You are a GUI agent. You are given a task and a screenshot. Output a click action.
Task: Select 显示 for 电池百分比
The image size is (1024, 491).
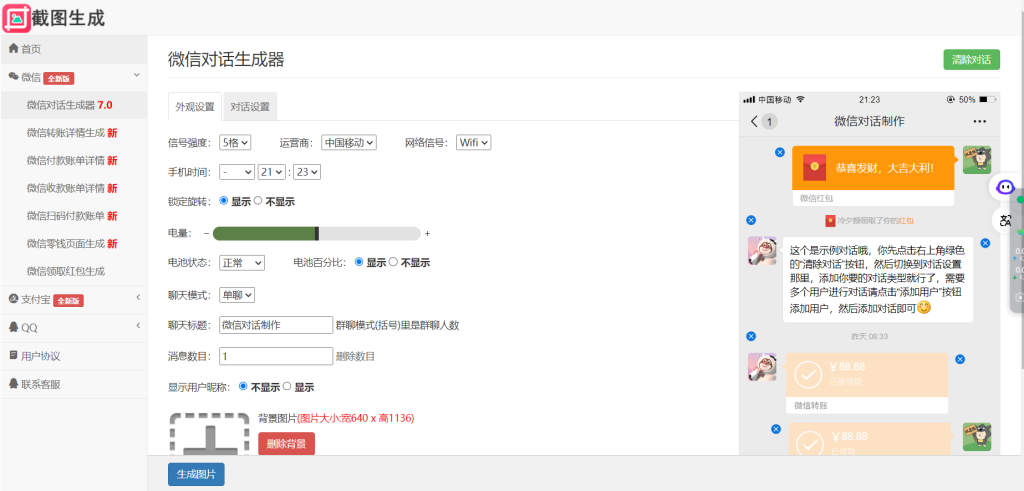[x=359, y=262]
